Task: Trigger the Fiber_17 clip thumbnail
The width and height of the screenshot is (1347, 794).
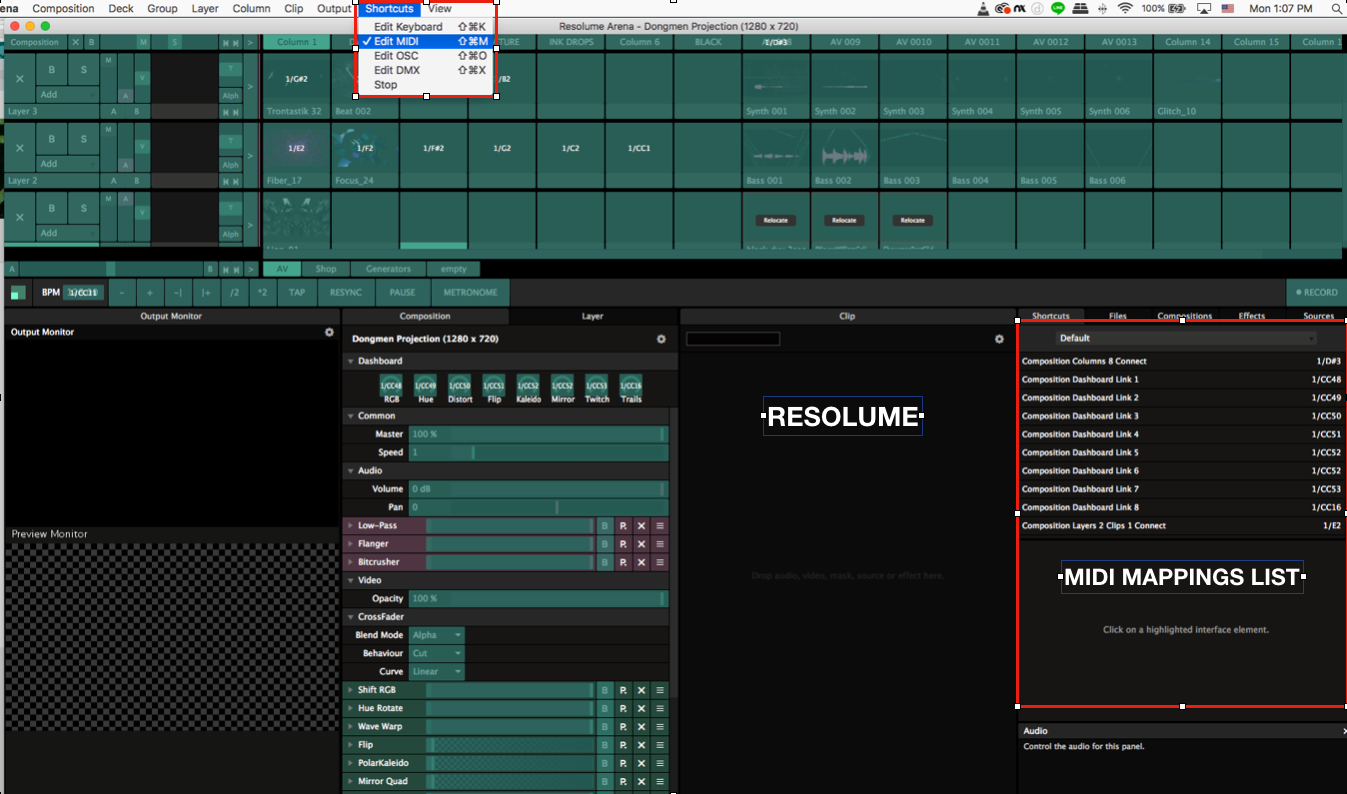Action: tap(296, 148)
